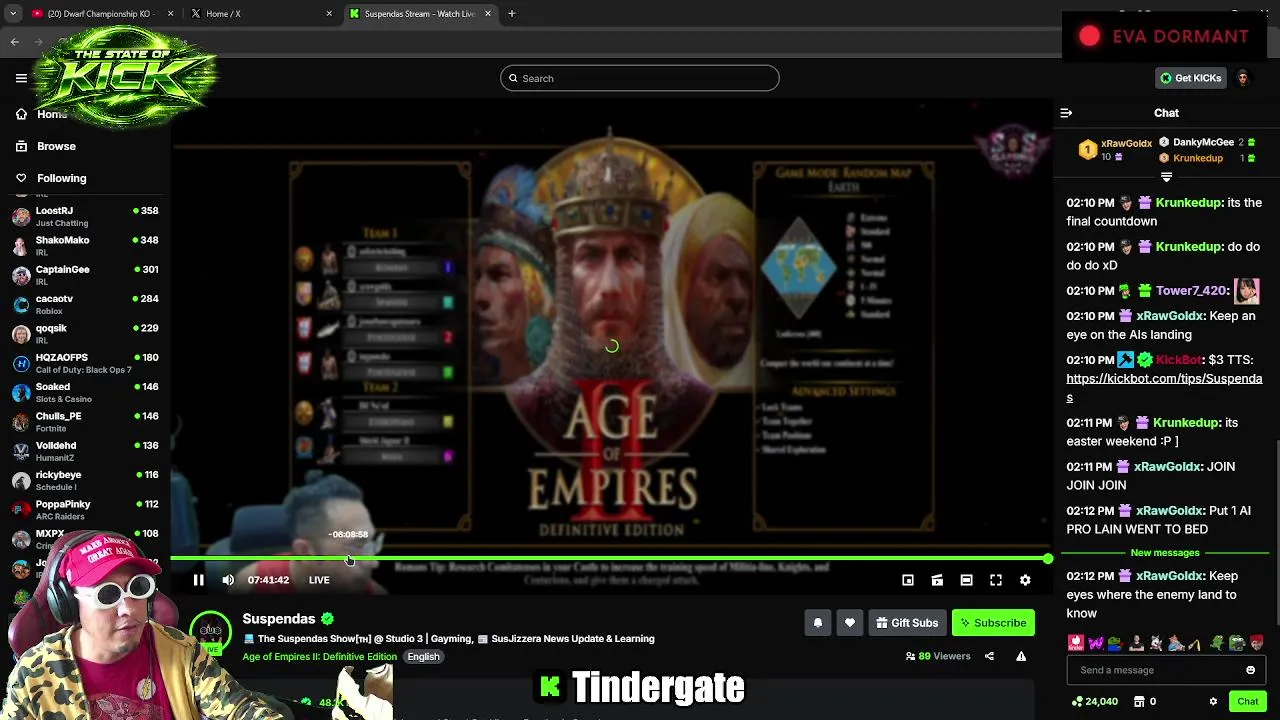Share the stream via share icon
The height and width of the screenshot is (720, 1280).
pyautogui.click(x=989, y=656)
